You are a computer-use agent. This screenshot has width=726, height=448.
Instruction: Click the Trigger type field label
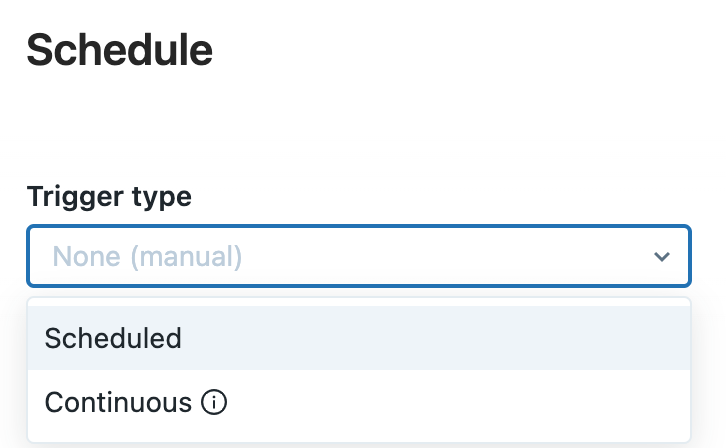point(109,196)
